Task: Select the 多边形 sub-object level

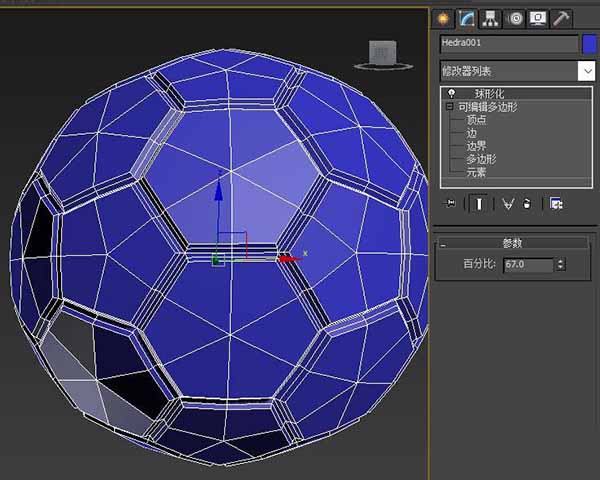Action: point(481,159)
